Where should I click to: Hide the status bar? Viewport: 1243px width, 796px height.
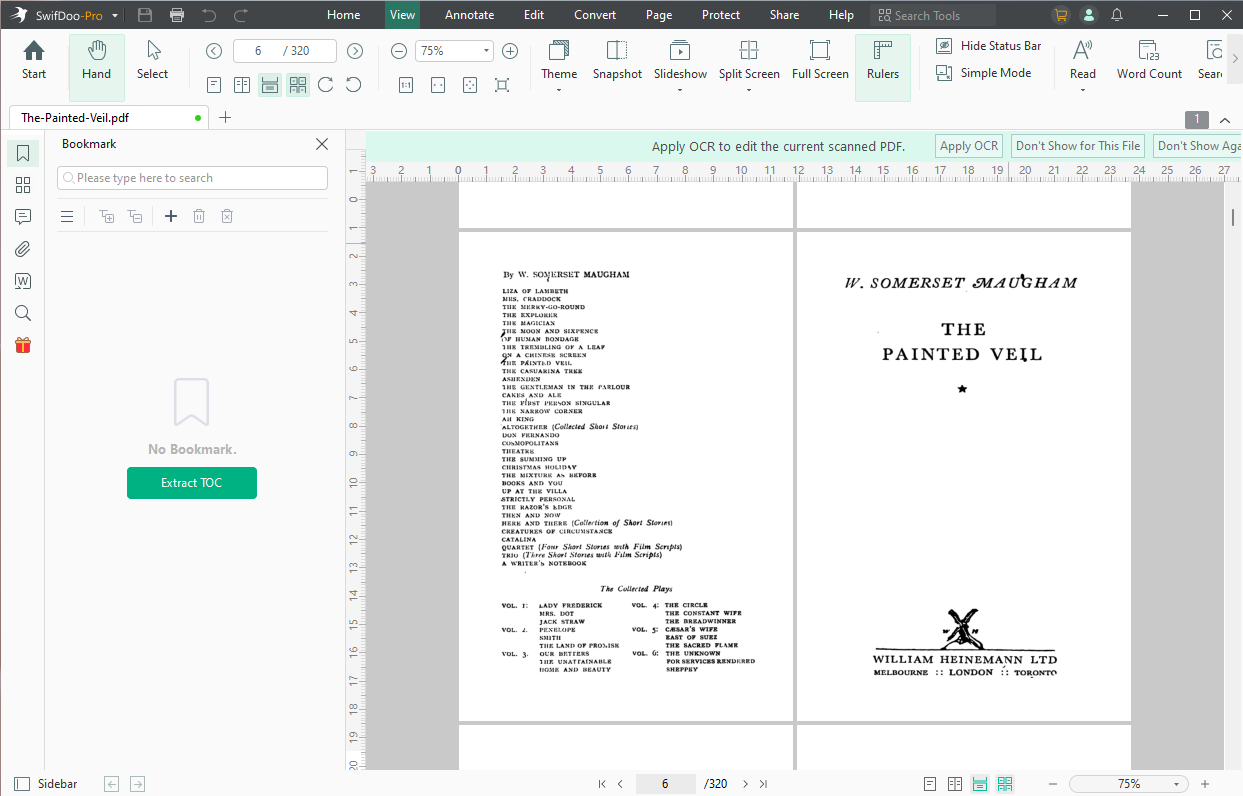click(x=988, y=46)
